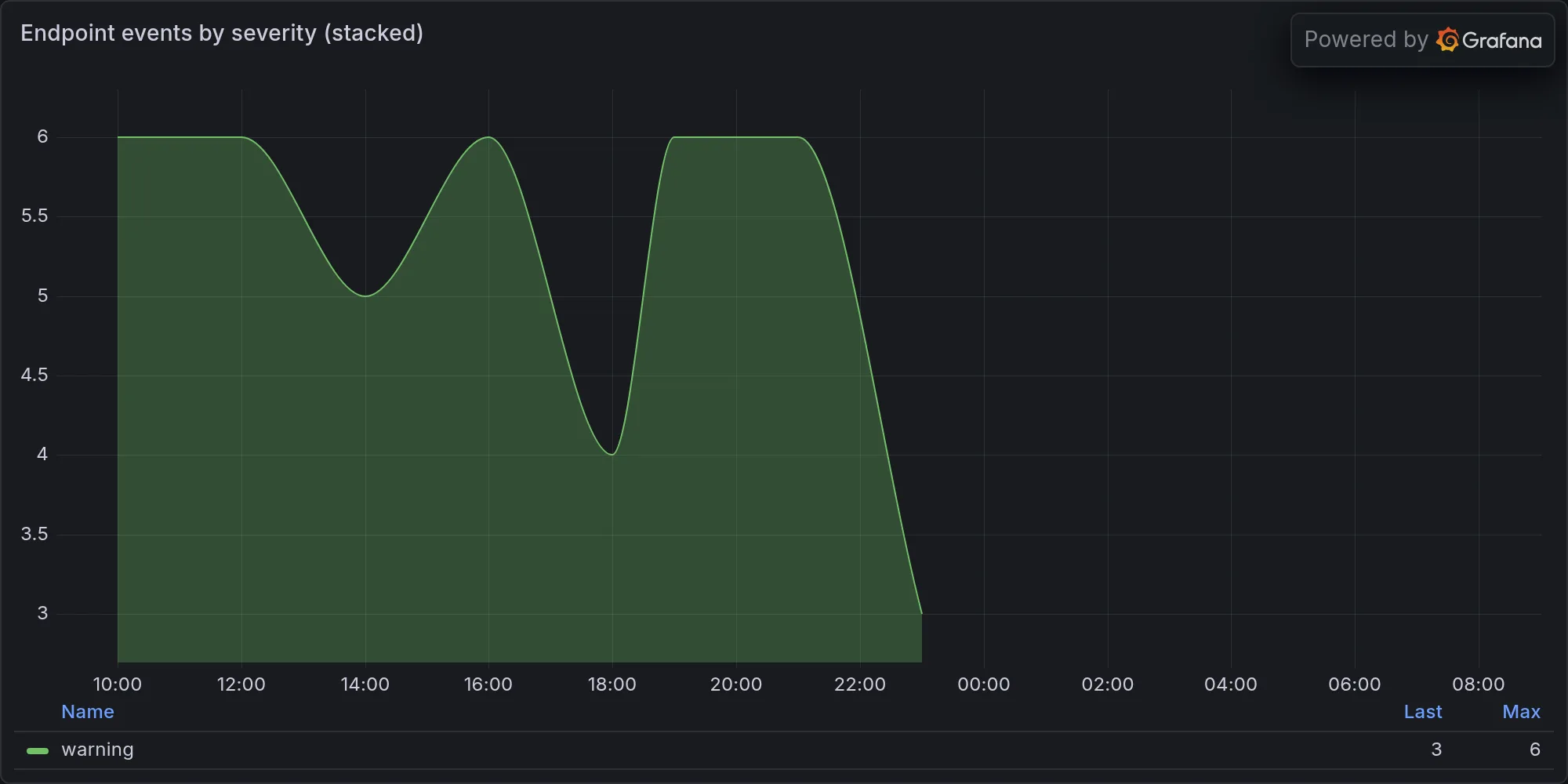Screen dimensions: 1568x784
Task: Open the warning series green color swatch
Action: click(x=38, y=751)
